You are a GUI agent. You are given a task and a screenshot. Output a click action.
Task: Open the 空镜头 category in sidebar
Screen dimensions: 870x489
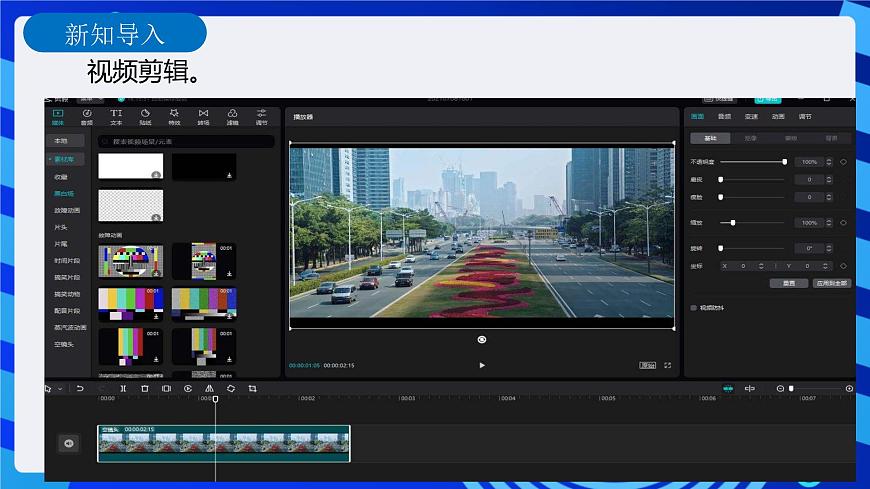click(64, 345)
